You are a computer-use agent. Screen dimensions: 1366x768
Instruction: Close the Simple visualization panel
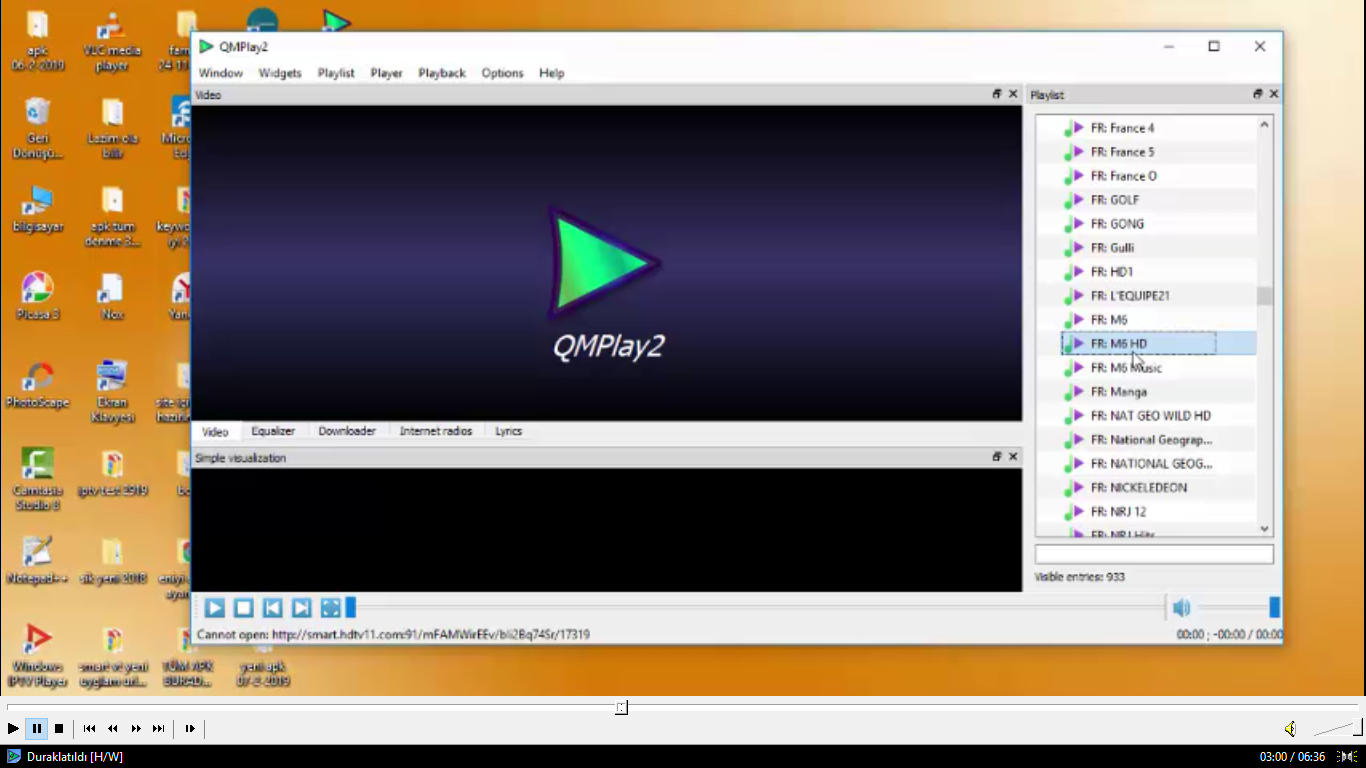(x=1013, y=457)
